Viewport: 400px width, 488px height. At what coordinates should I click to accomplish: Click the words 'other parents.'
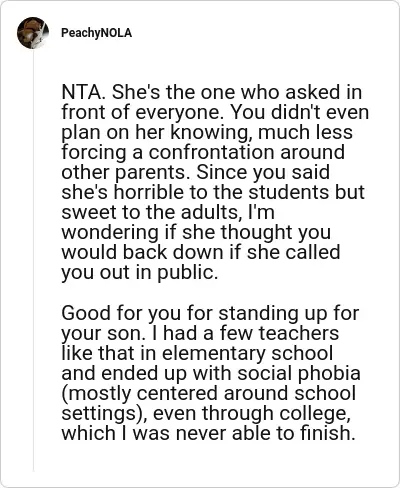(126, 172)
